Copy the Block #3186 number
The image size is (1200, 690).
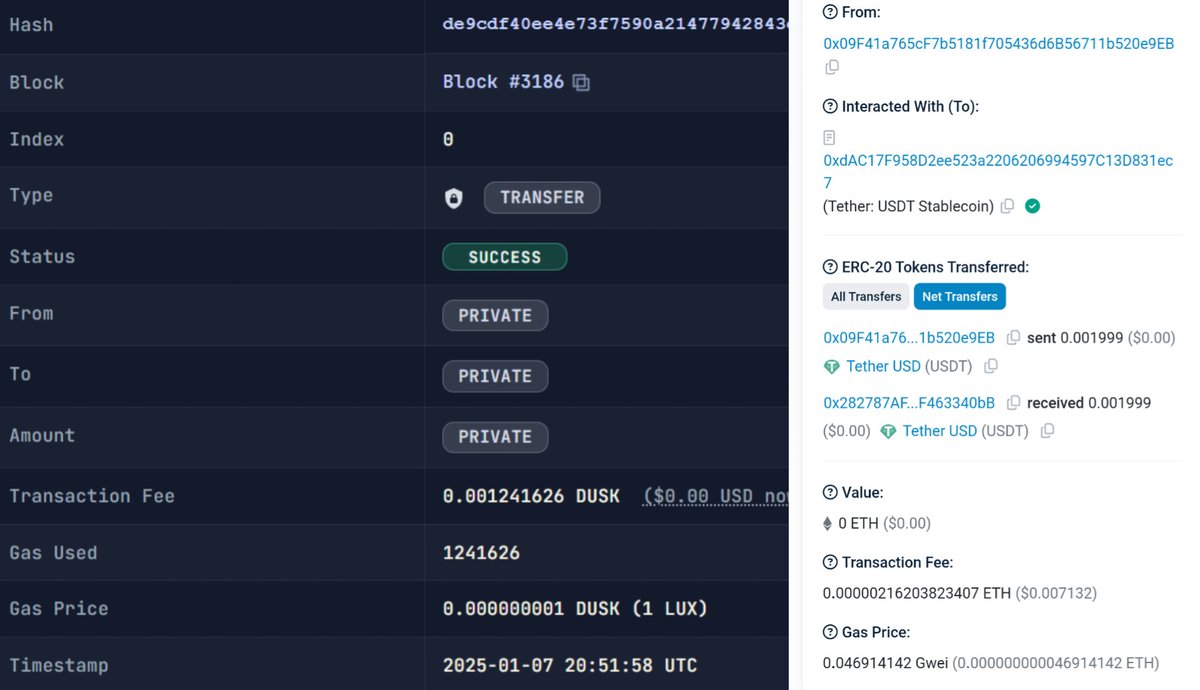tap(581, 83)
